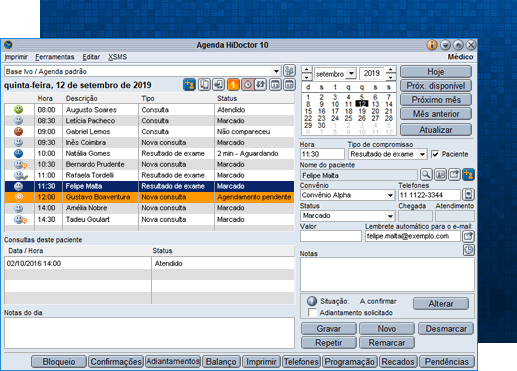Select the 02/10/2016 14:00 past consultation
The image size is (517, 371).
coord(149,263)
